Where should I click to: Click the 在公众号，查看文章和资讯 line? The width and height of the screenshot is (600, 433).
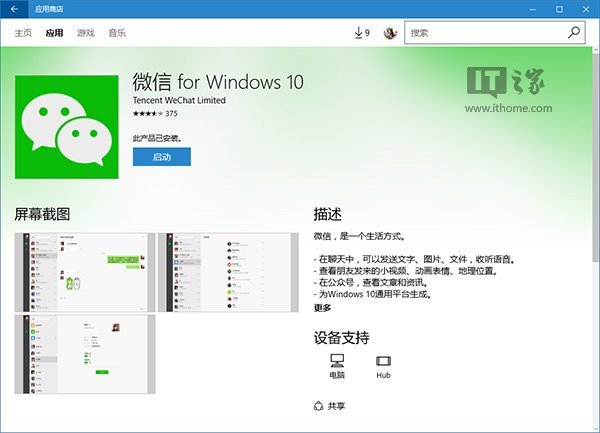(370, 283)
